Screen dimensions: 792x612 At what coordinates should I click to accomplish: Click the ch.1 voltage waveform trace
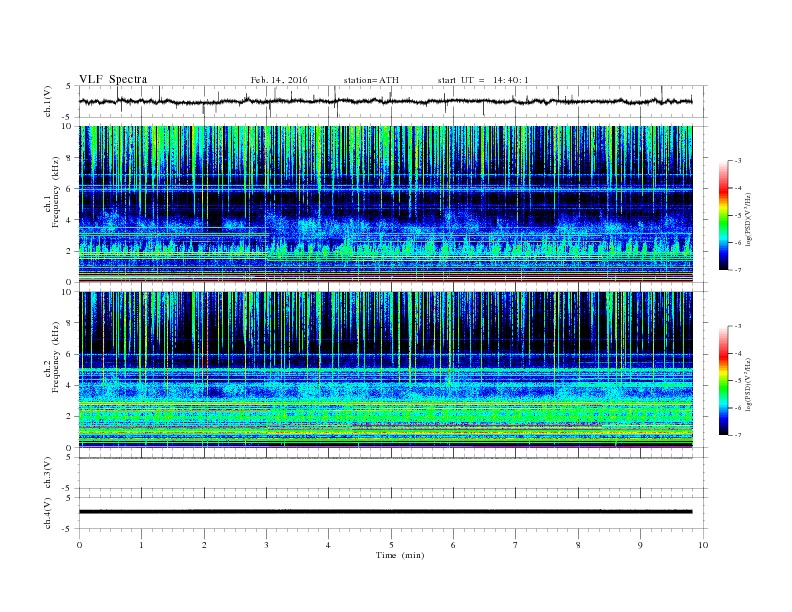[385, 101]
